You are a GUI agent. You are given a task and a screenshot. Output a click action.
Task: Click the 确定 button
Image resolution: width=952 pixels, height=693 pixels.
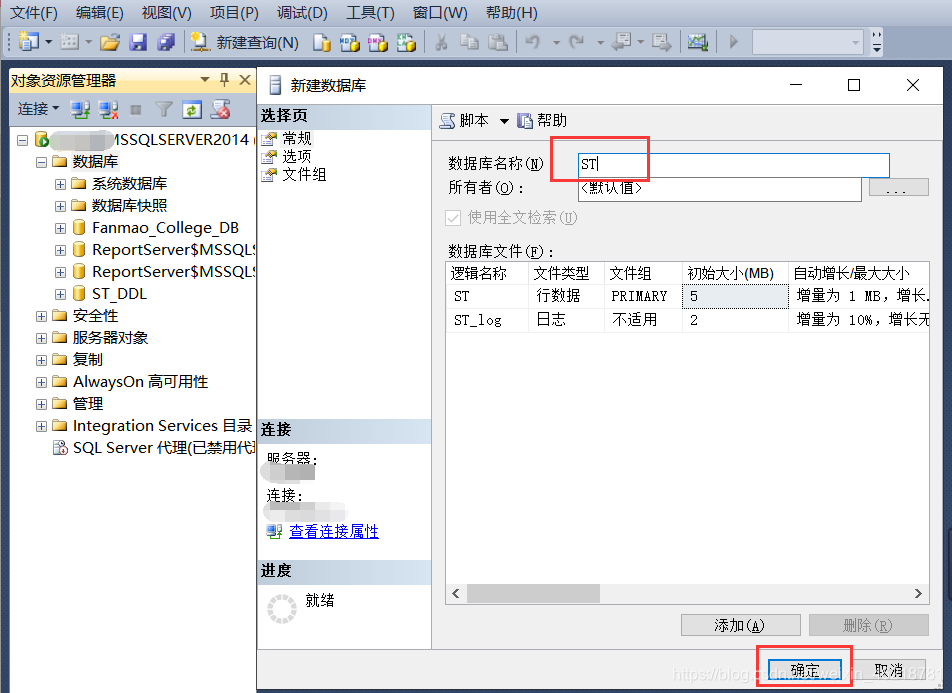[805, 671]
